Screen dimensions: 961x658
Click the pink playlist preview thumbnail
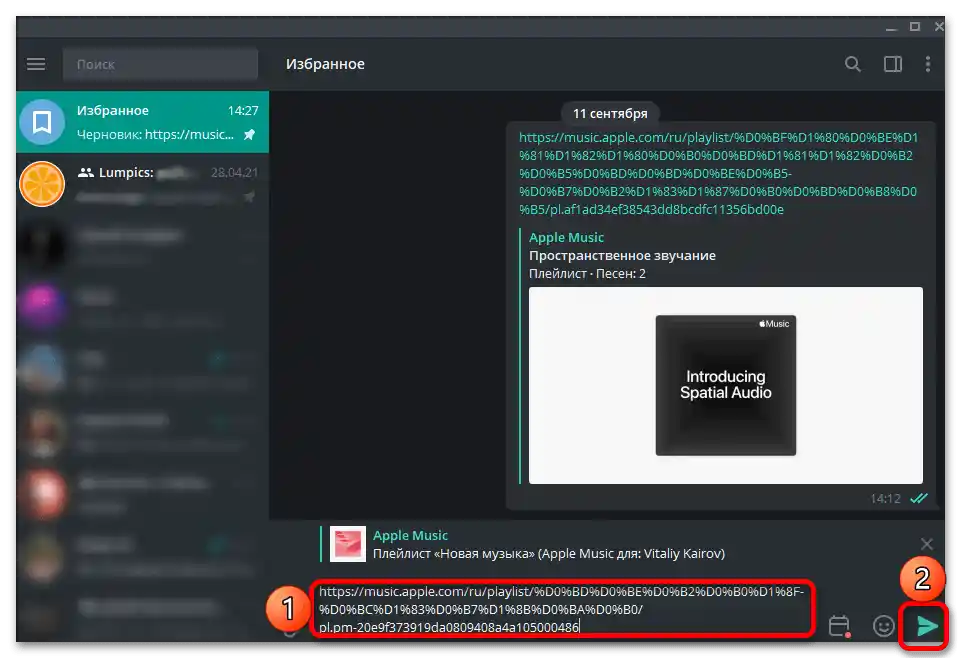pos(348,544)
